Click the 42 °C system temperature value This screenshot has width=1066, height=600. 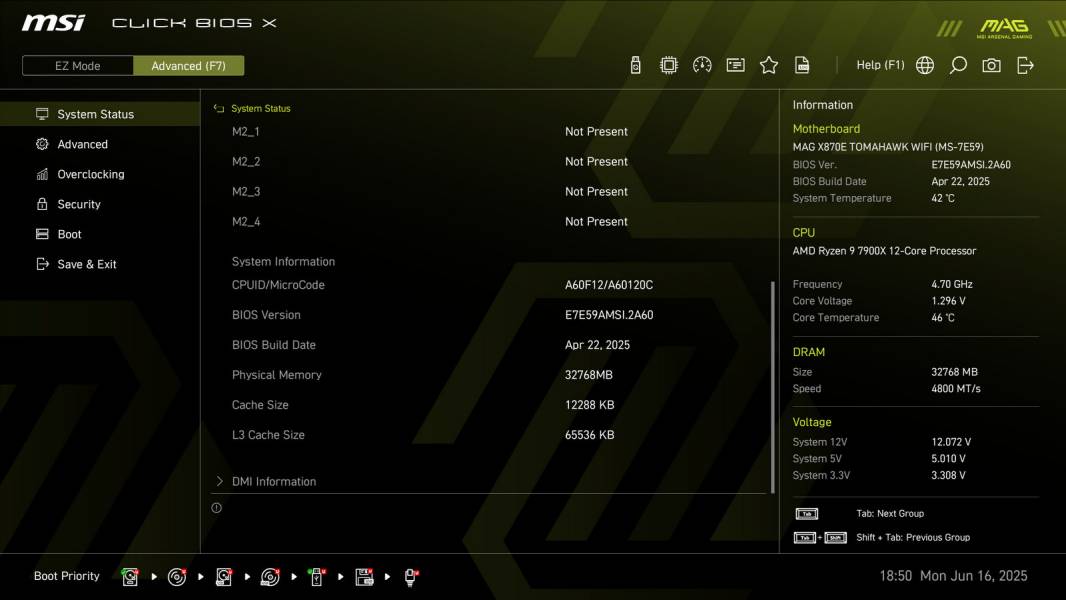[943, 198]
